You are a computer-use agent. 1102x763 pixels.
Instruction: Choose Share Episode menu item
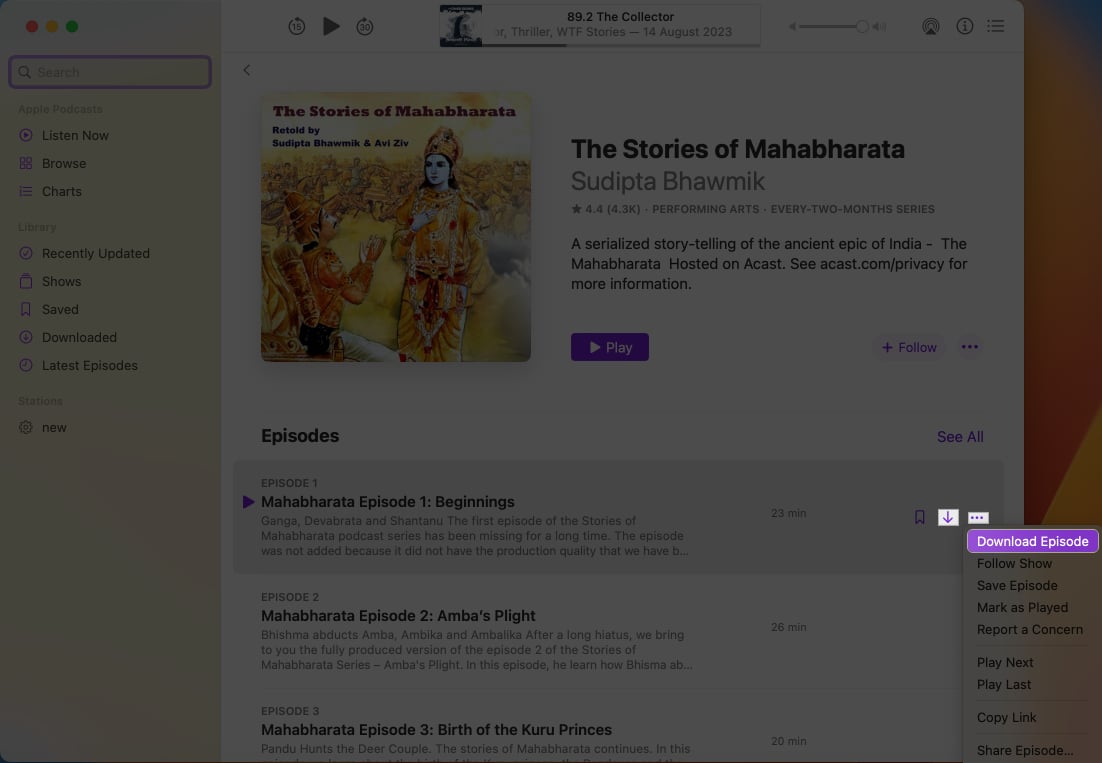[1025, 750]
